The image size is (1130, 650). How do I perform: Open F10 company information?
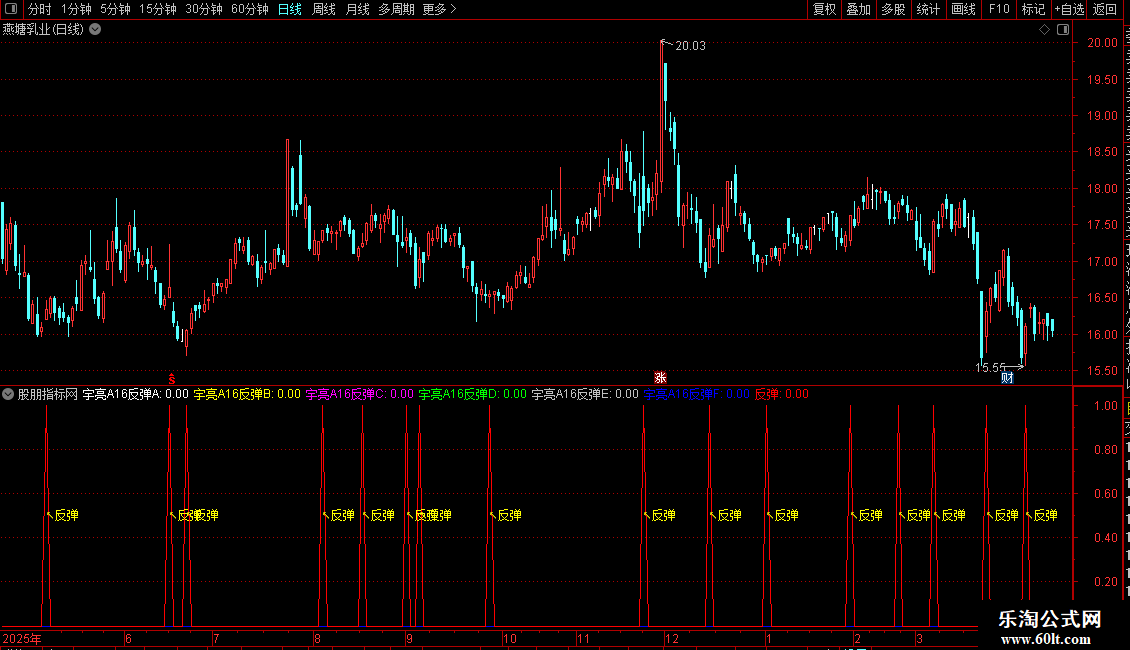click(x=998, y=9)
